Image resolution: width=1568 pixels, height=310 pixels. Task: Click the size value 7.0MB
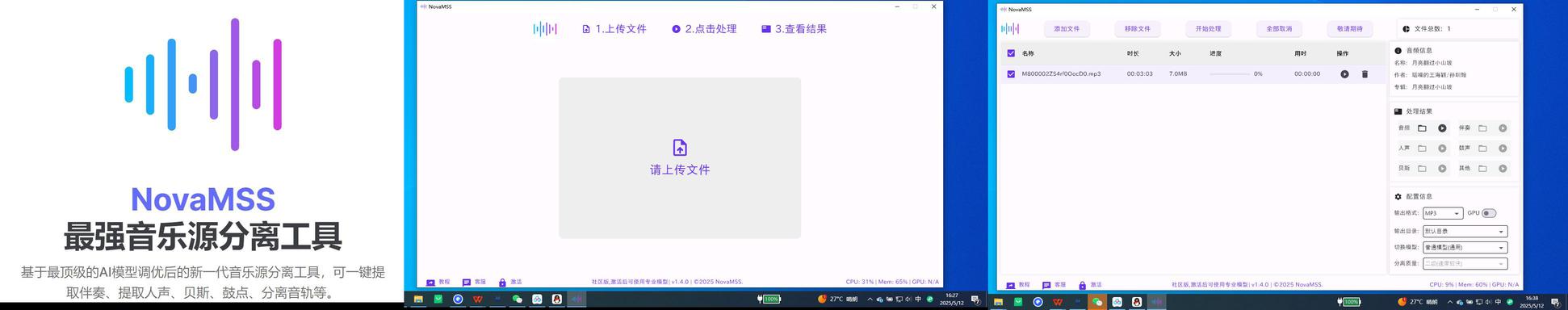(1178, 74)
